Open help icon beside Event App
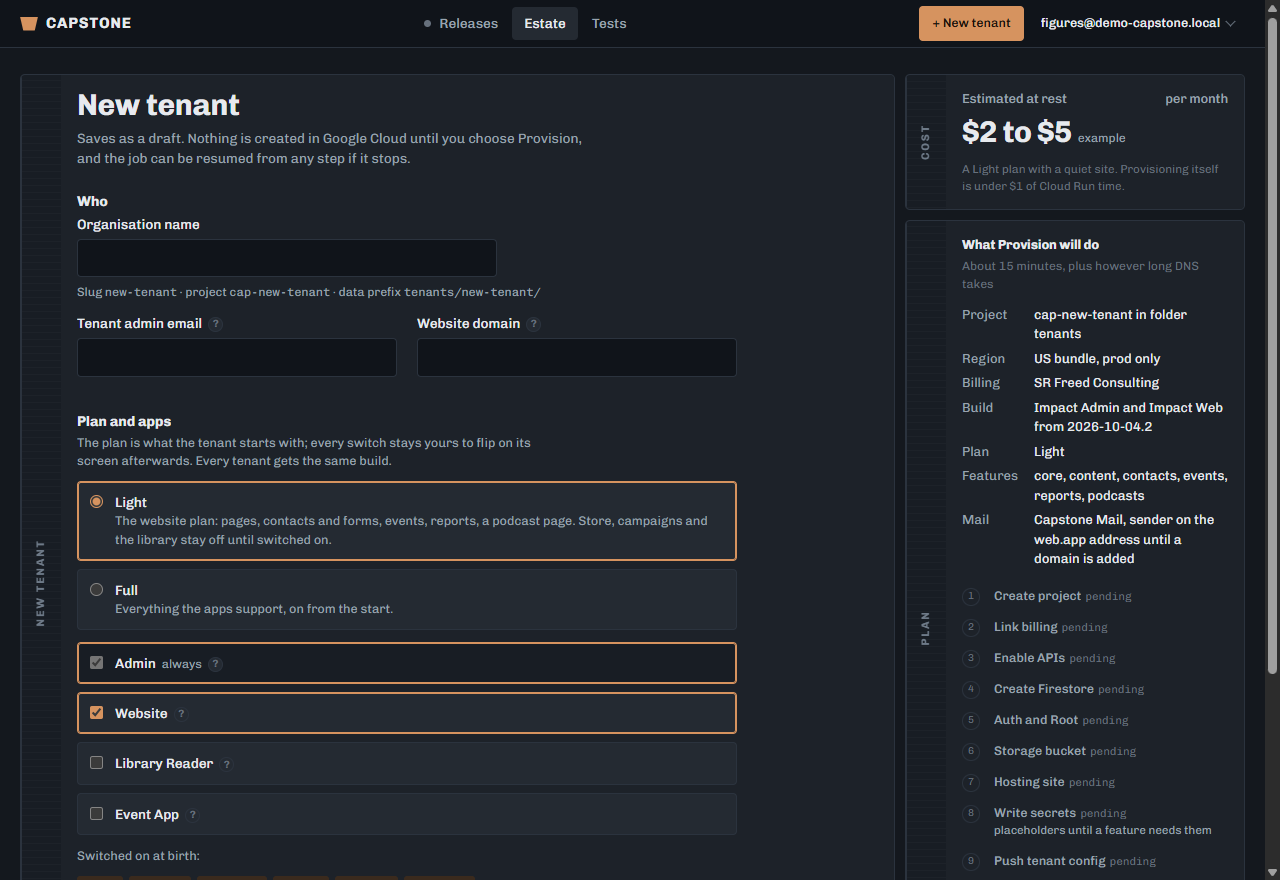The height and width of the screenshot is (880, 1280). (x=193, y=815)
